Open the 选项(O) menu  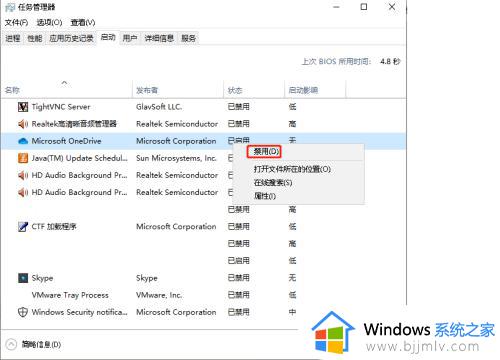[49, 22]
